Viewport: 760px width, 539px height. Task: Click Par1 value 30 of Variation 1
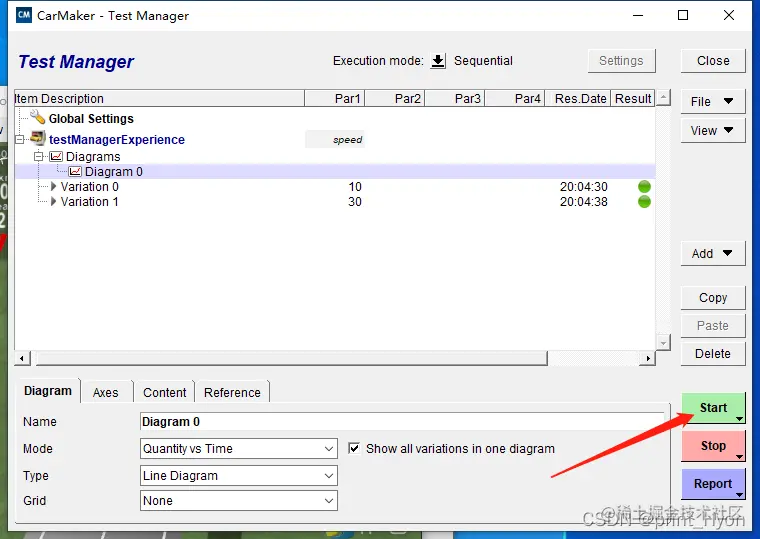pyautogui.click(x=355, y=202)
